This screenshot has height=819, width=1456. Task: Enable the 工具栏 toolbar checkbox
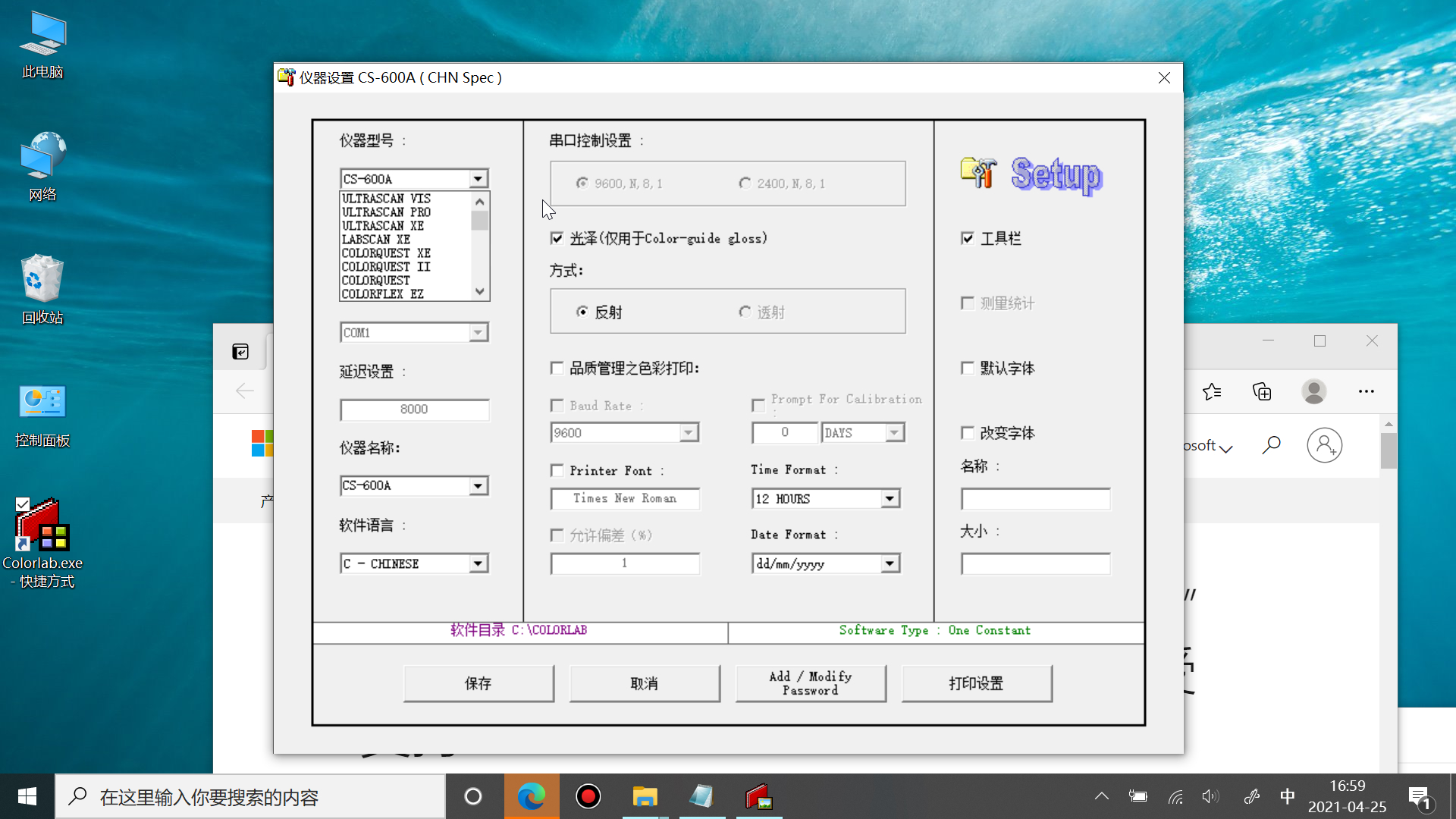pos(968,238)
